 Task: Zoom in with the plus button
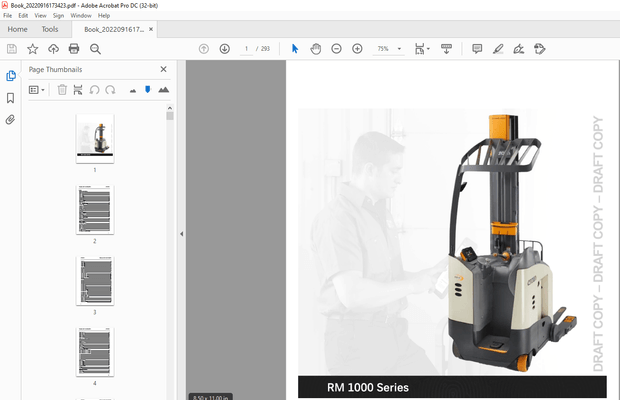357,49
